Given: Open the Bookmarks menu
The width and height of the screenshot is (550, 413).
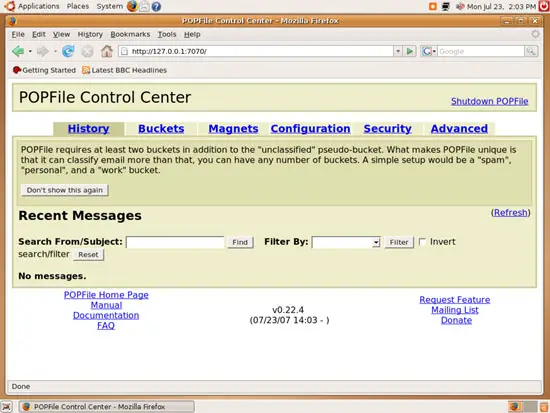Looking at the screenshot, I should click(130, 34).
